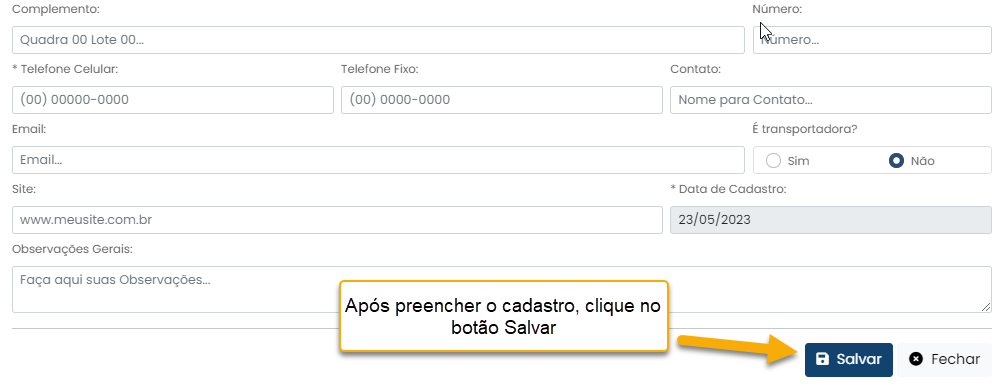This screenshot has width=1002, height=390.
Task: Click the Telefone Celular label text
Action: [x=65, y=69]
